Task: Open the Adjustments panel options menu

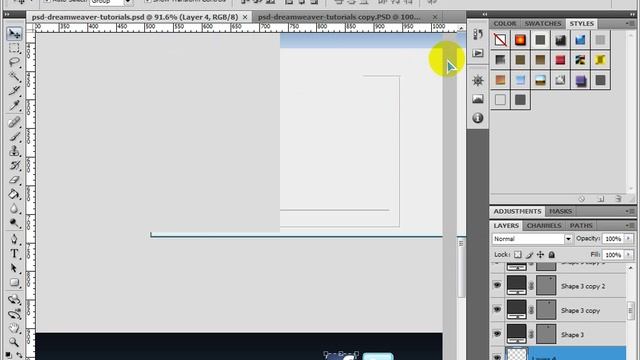Action: coord(630,211)
